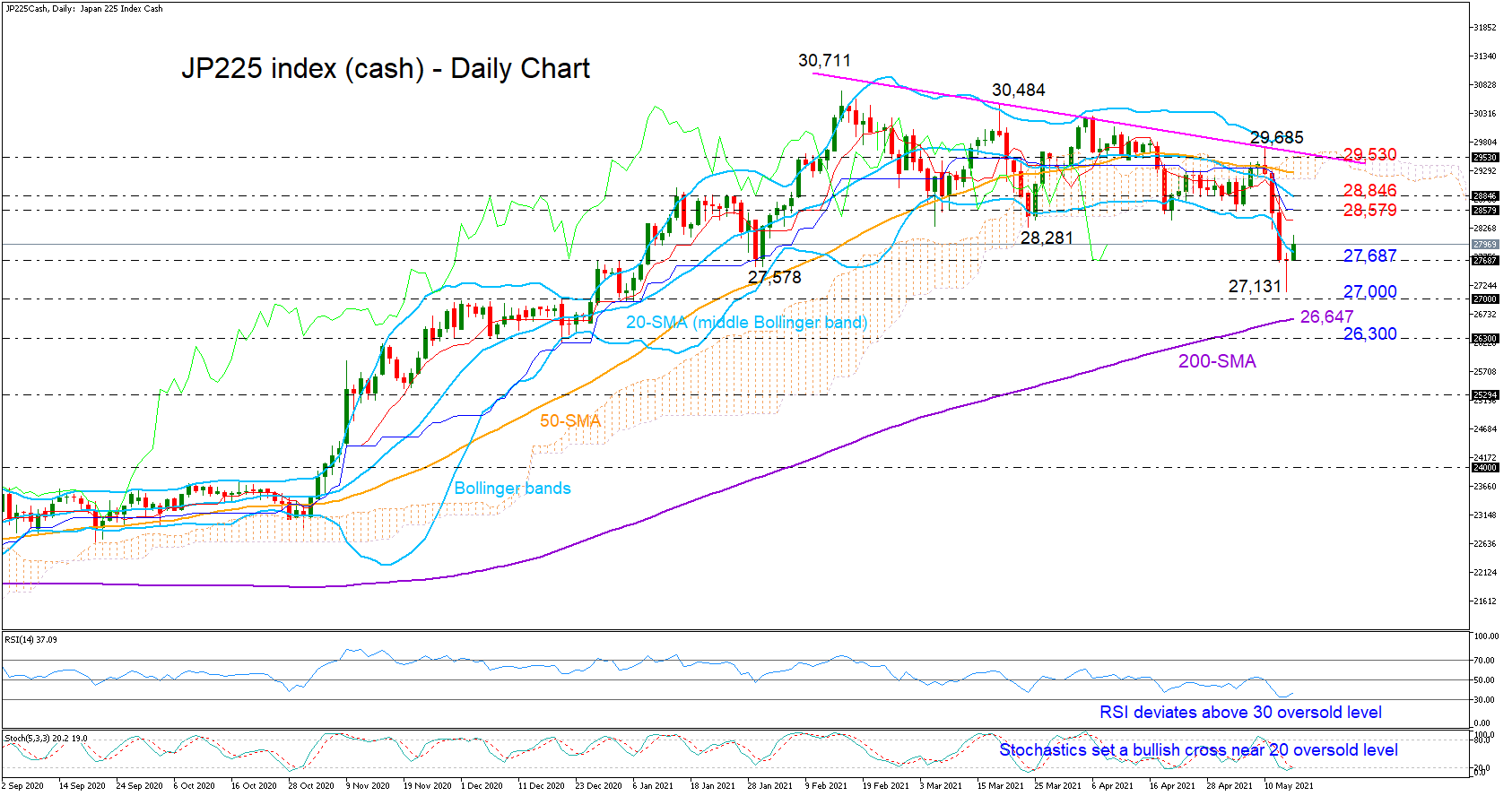1512x796 pixels.
Task: Select the '1 Dec 2020' date label
Action: [482, 786]
